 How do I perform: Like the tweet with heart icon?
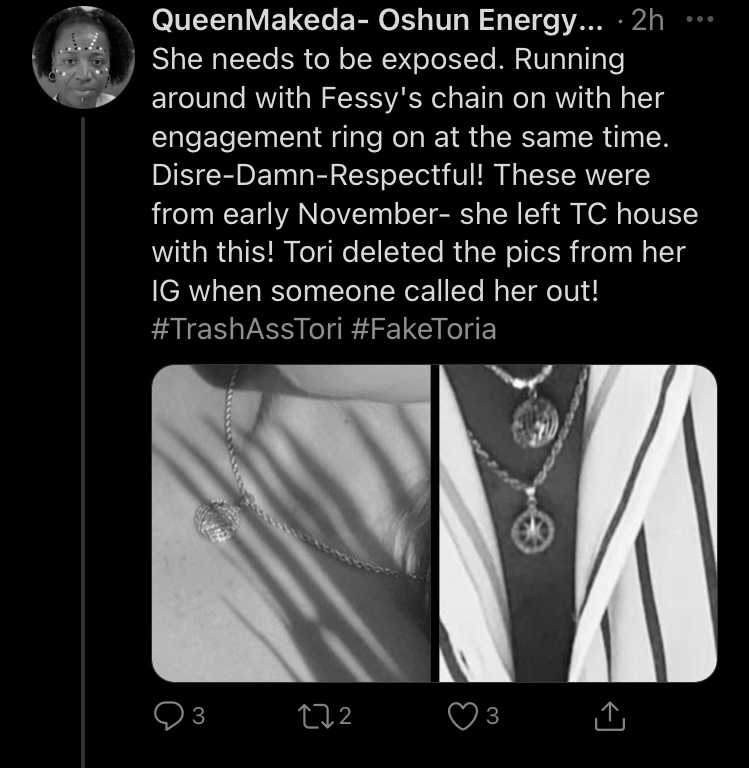tap(463, 716)
